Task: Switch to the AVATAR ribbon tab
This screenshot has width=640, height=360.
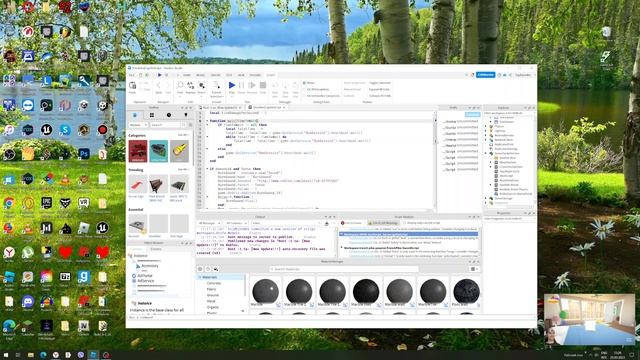Action: [215, 75]
